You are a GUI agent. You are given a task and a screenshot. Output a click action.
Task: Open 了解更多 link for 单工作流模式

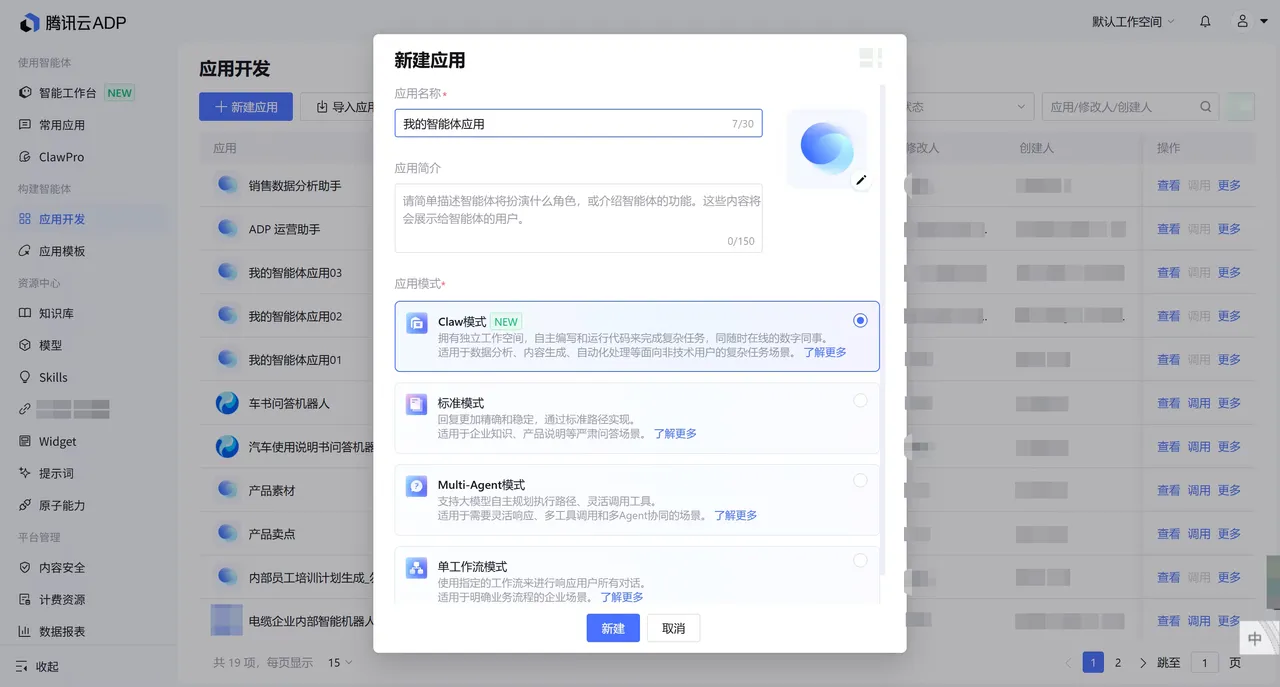pos(622,597)
